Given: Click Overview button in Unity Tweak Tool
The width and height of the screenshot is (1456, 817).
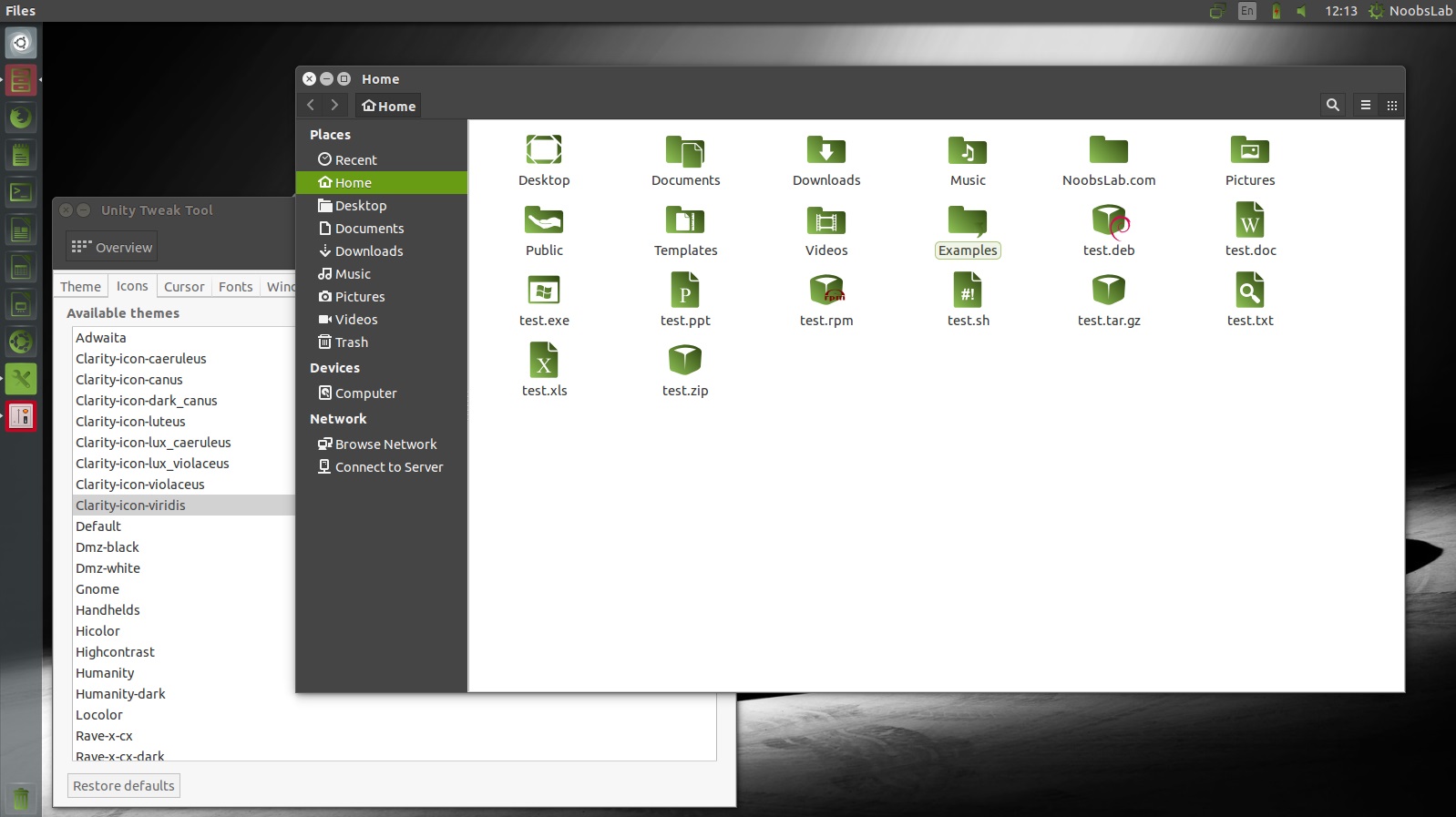Looking at the screenshot, I should [x=112, y=247].
